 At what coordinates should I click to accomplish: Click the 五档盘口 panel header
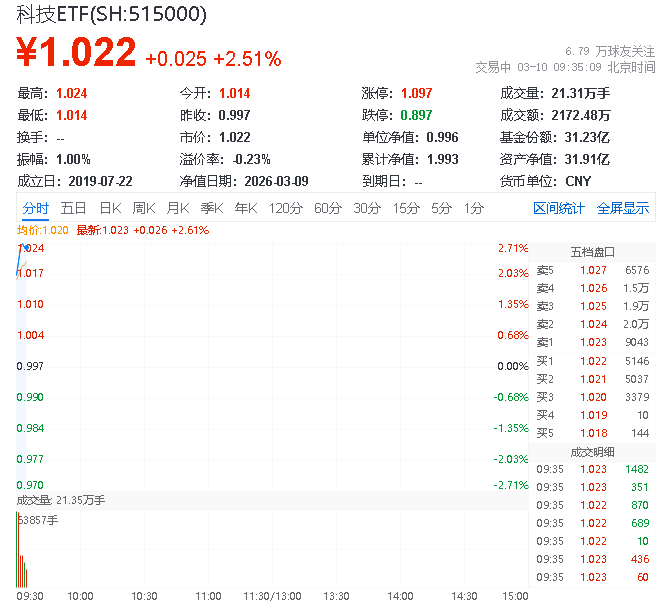592,252
